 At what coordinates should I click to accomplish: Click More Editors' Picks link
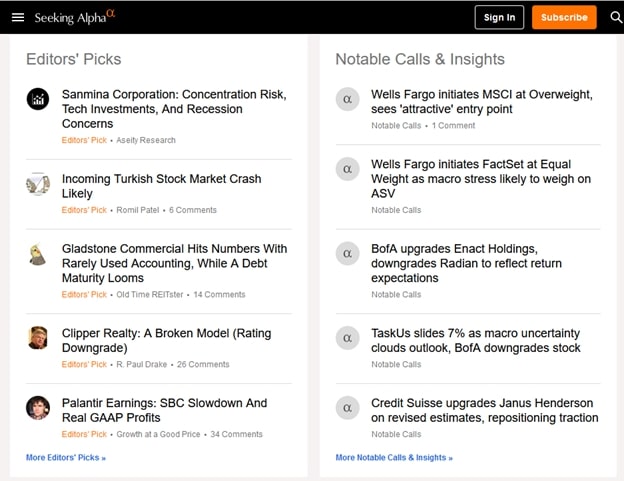click(66, 458)
